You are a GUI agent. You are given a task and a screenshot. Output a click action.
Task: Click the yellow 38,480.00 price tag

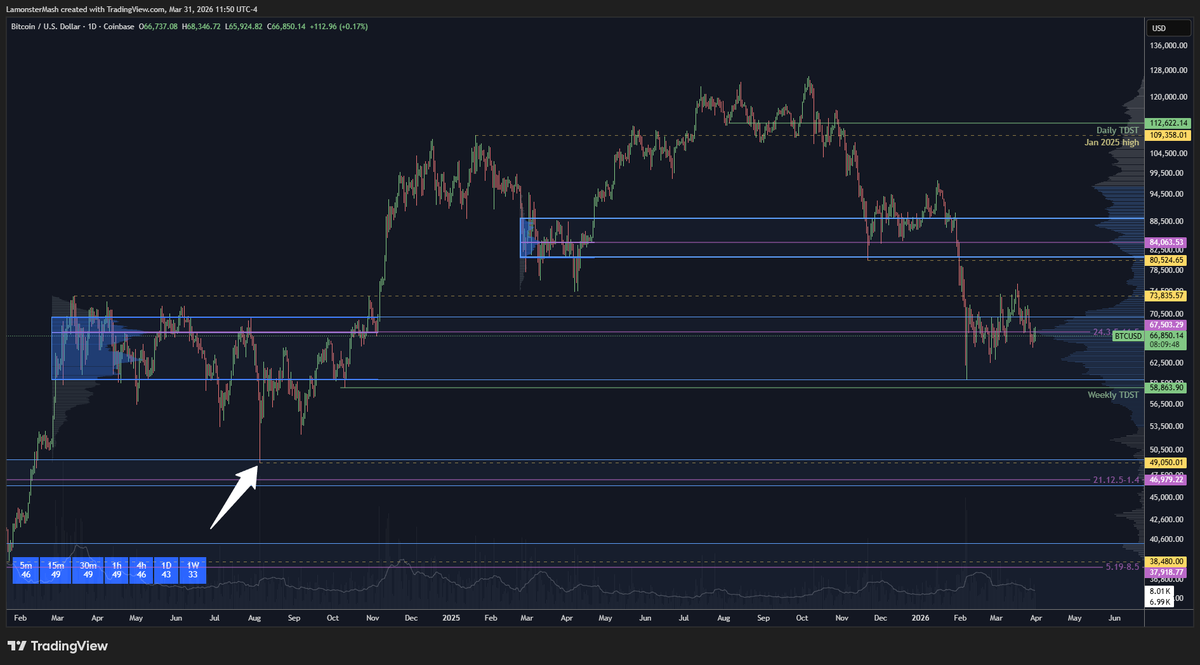pos(1166,561)
